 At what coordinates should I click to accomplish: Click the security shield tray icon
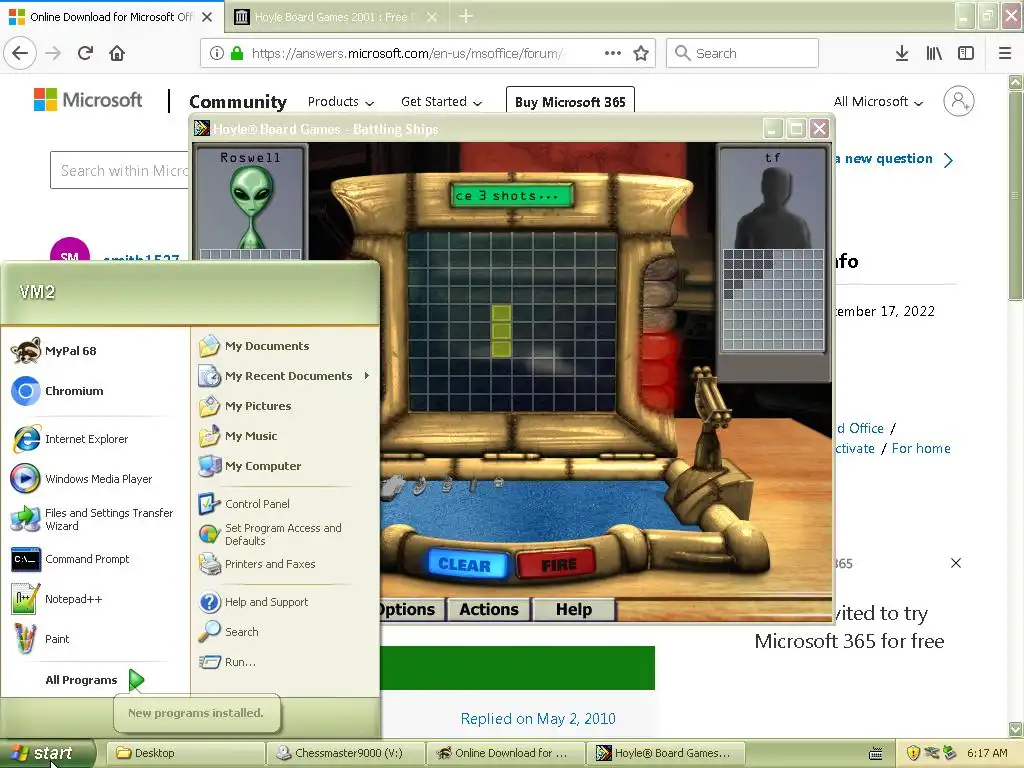tap(913, 753)
